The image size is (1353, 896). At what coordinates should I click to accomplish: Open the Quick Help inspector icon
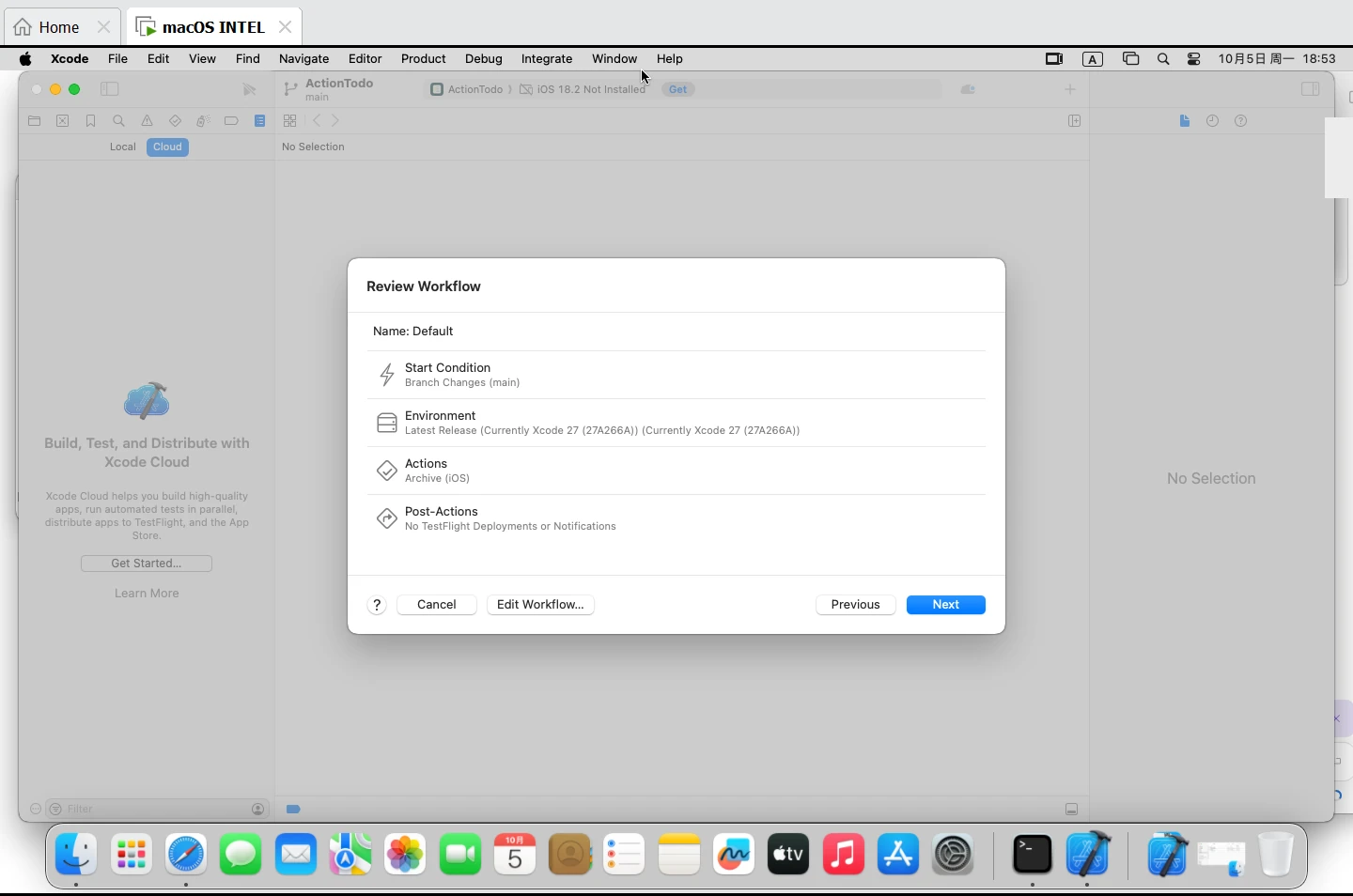click(1241, 121)
